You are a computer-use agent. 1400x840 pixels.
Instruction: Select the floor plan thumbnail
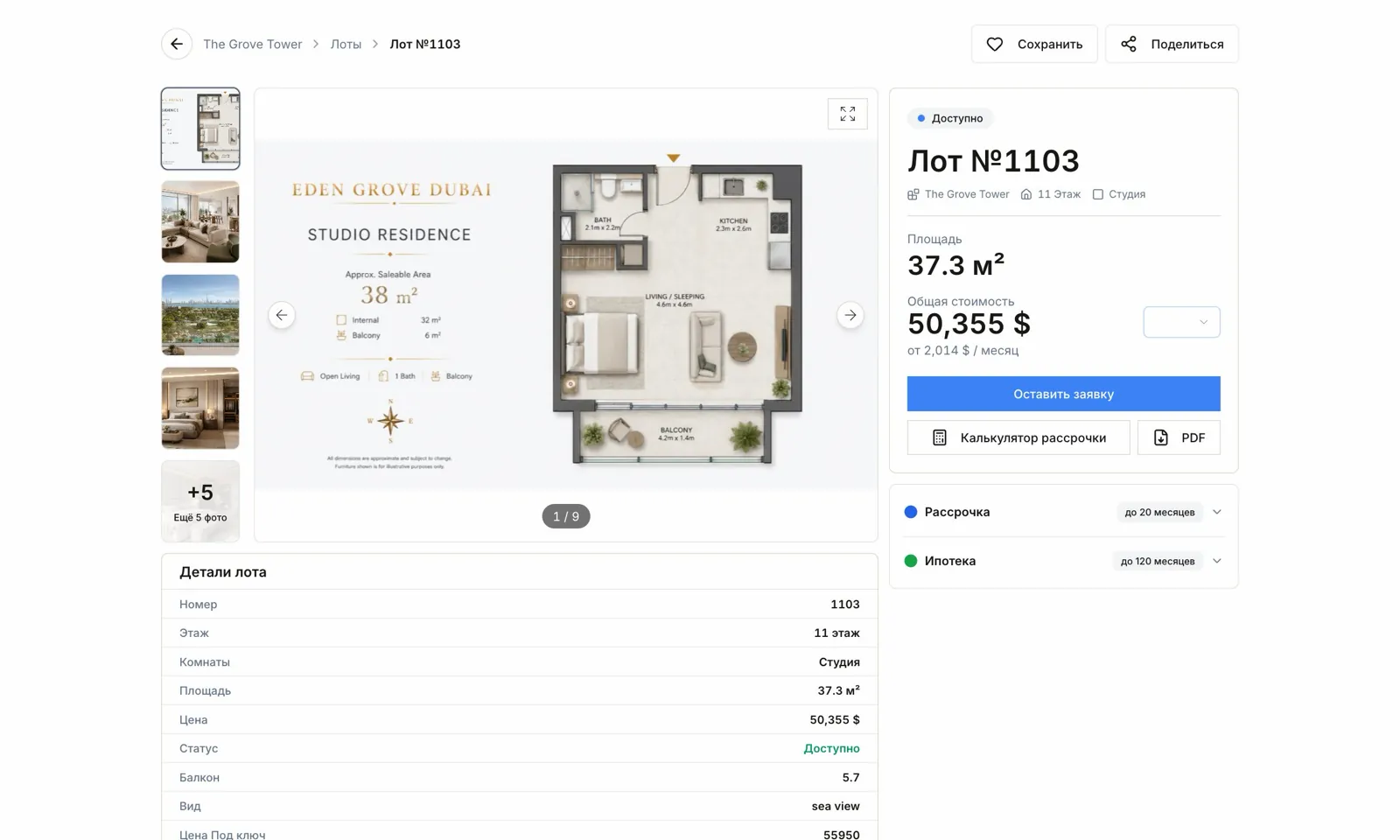click(x=200, y=129)
